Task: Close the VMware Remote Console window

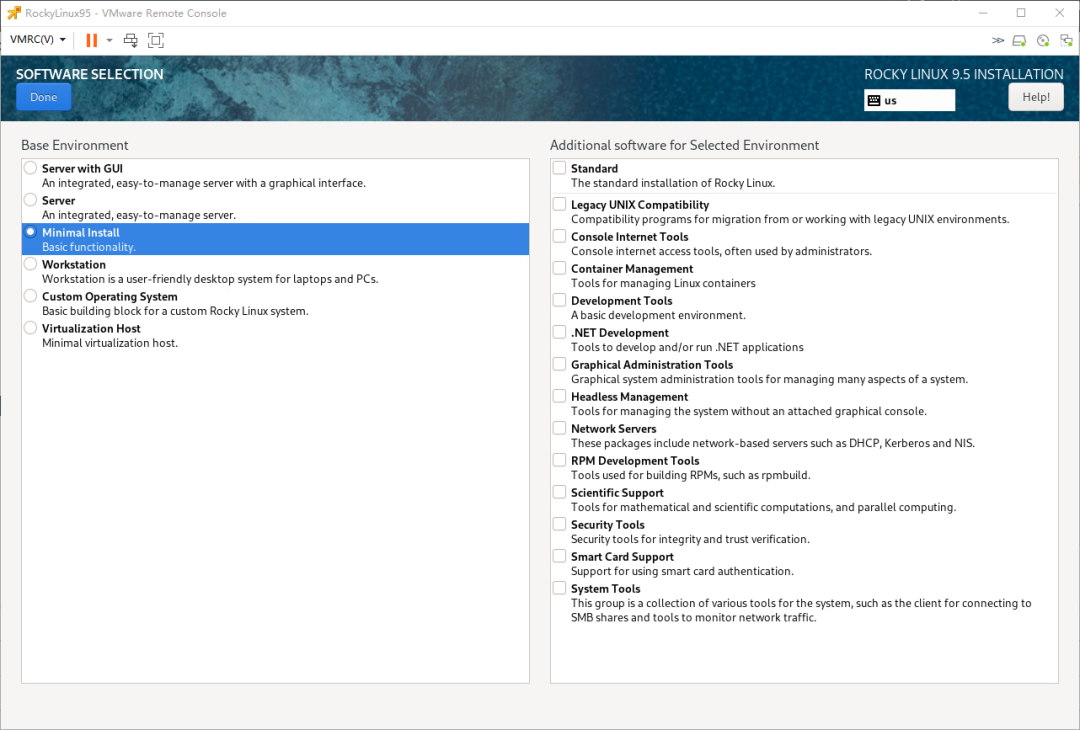Action: 1059,13
